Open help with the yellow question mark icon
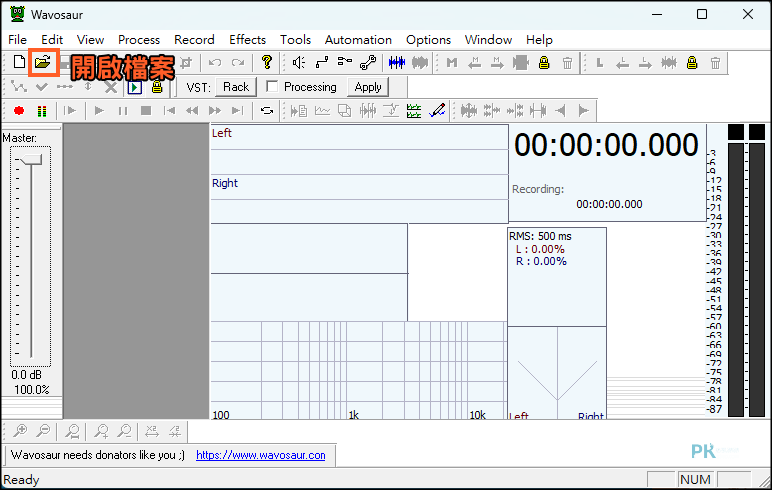The image size is (772, 490). coord(267,62)
